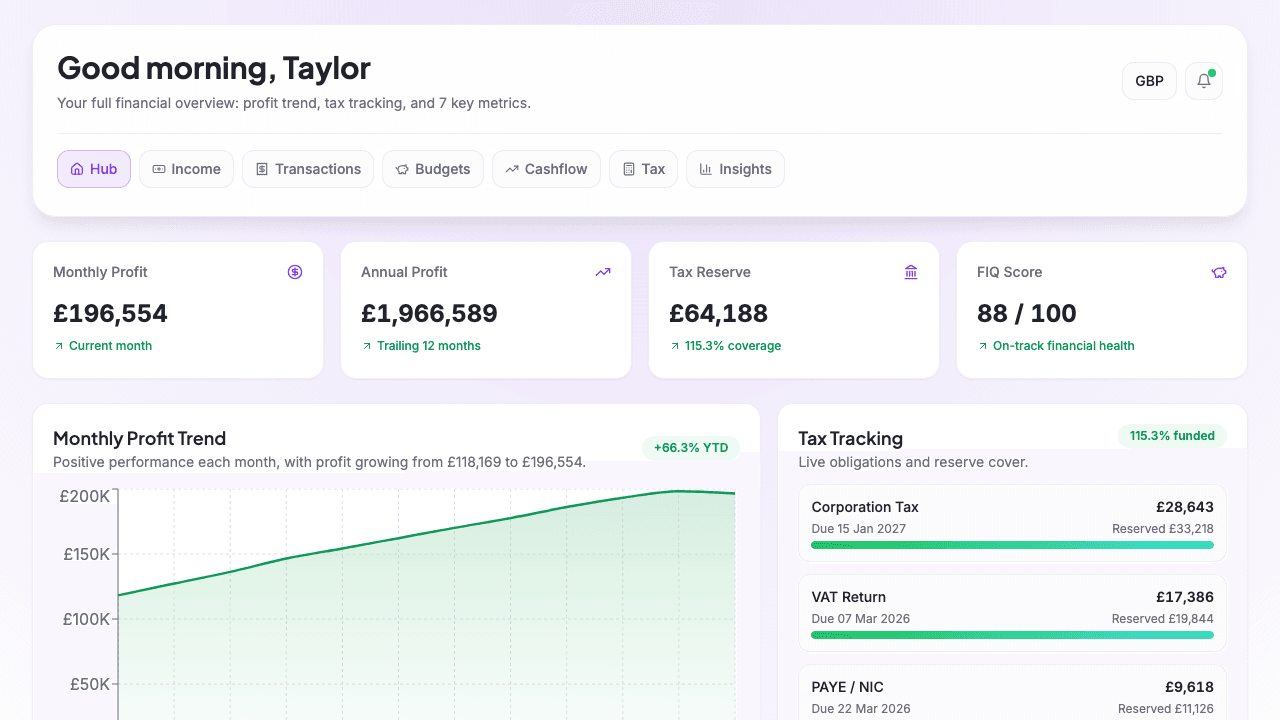Click the trend arrow icon on Annual Profit
The width and height of the screenshot is (1280, 720).
click(x=603, y=272)
